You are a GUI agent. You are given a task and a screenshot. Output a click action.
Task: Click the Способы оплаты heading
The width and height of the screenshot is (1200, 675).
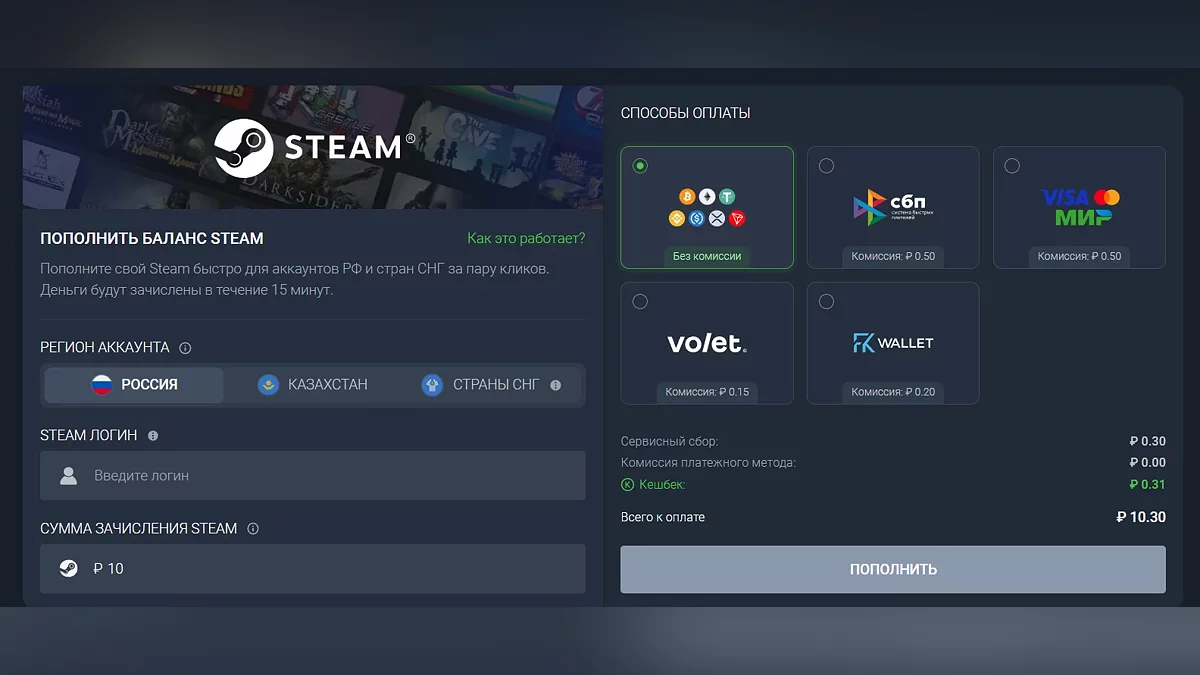[685, 113]
